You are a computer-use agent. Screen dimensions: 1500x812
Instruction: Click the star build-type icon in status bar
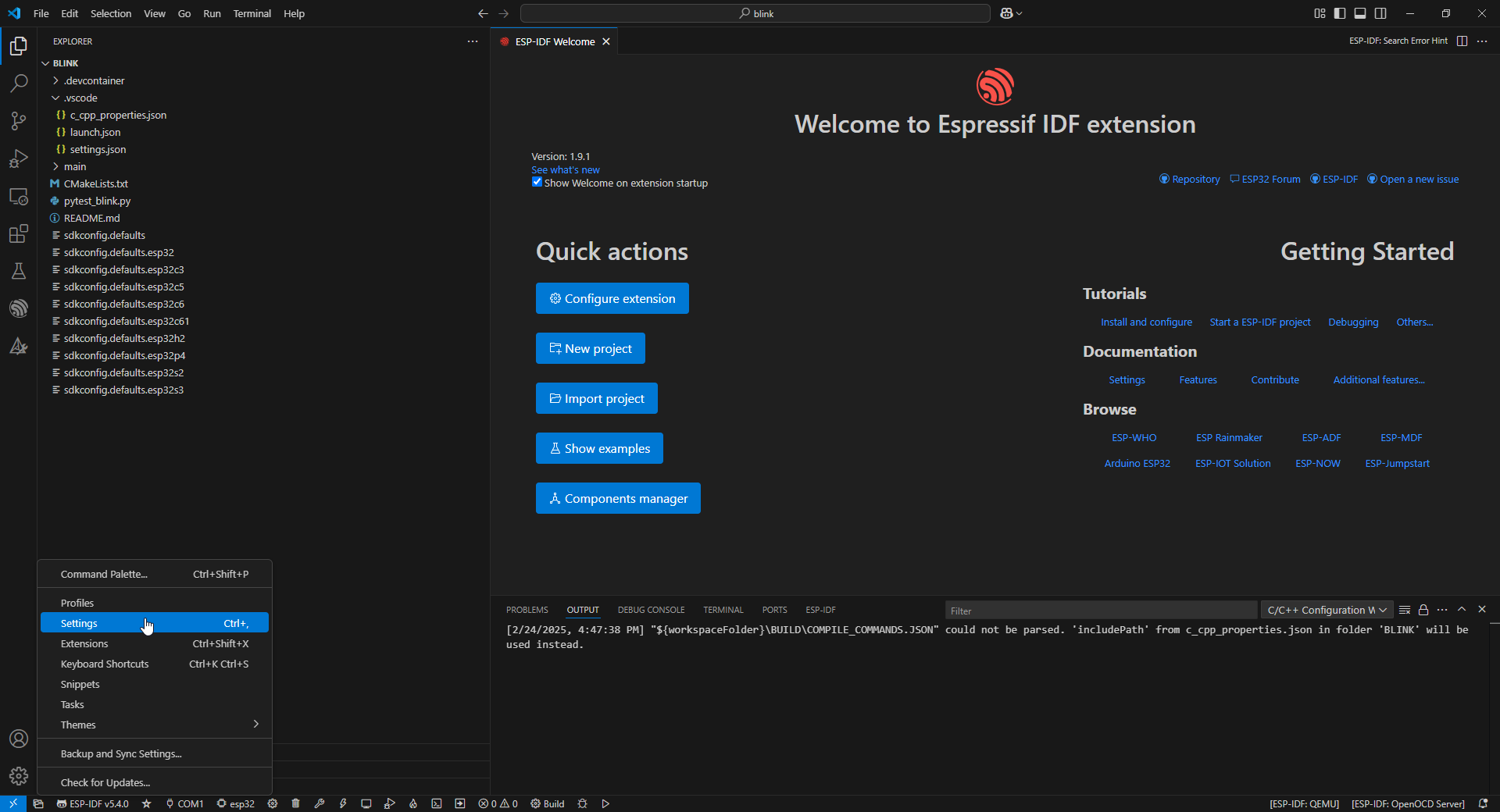146,803
